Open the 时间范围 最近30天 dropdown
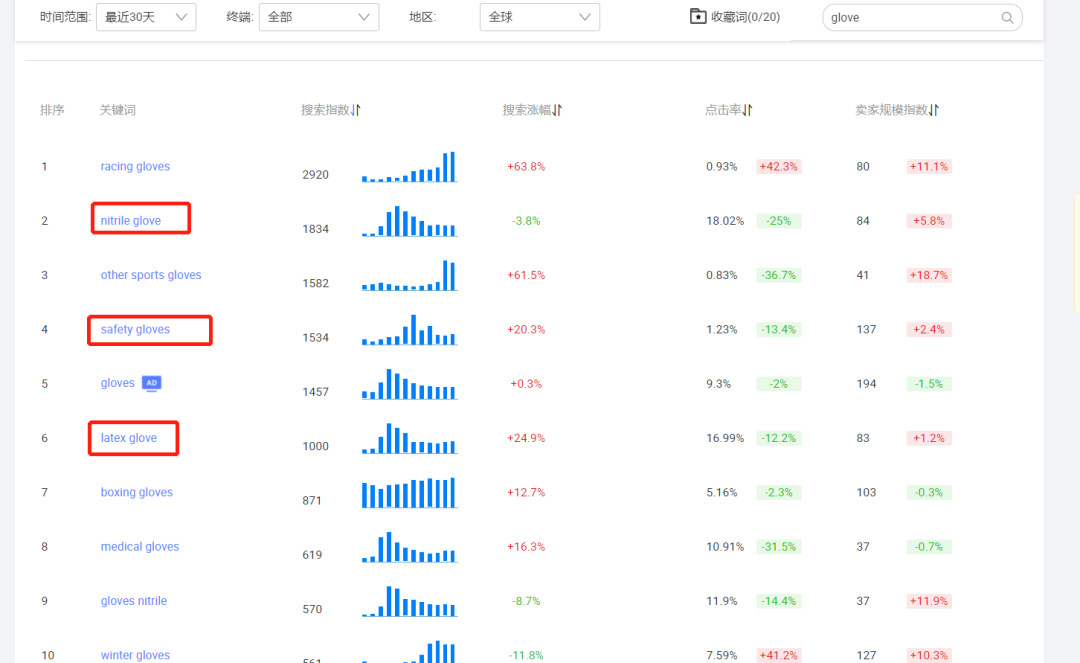 pos(146,17)
